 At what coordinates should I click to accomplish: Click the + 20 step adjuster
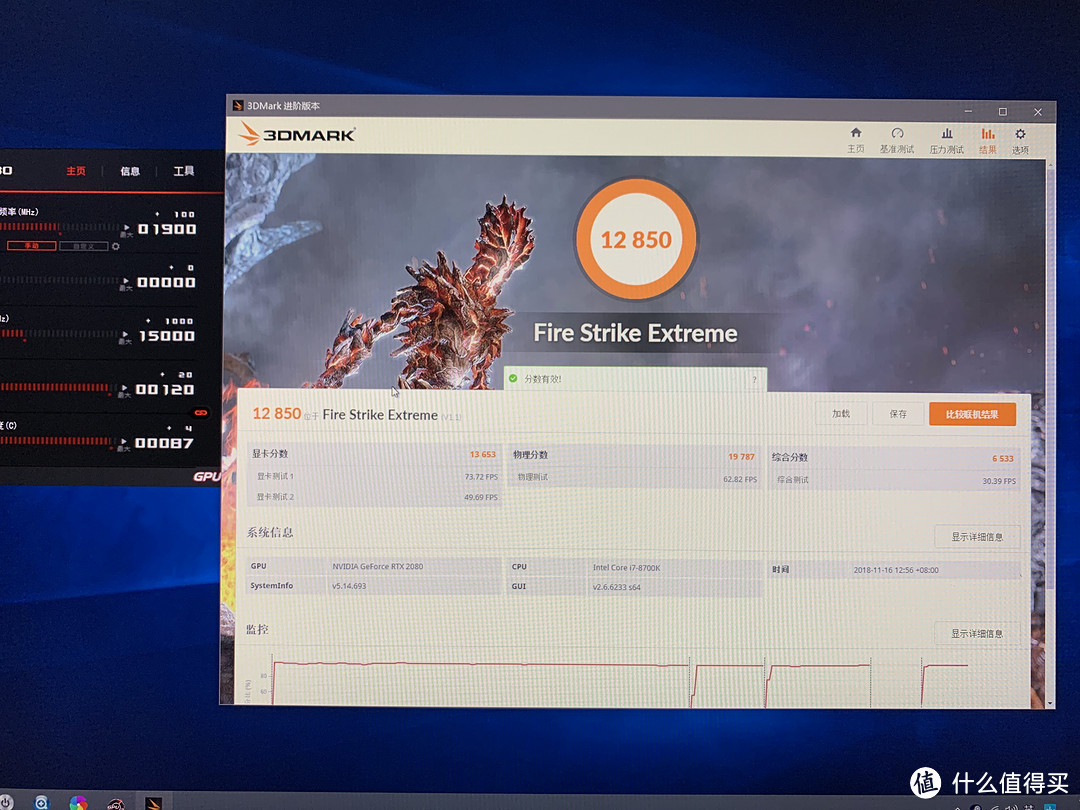tap(176, 375)
